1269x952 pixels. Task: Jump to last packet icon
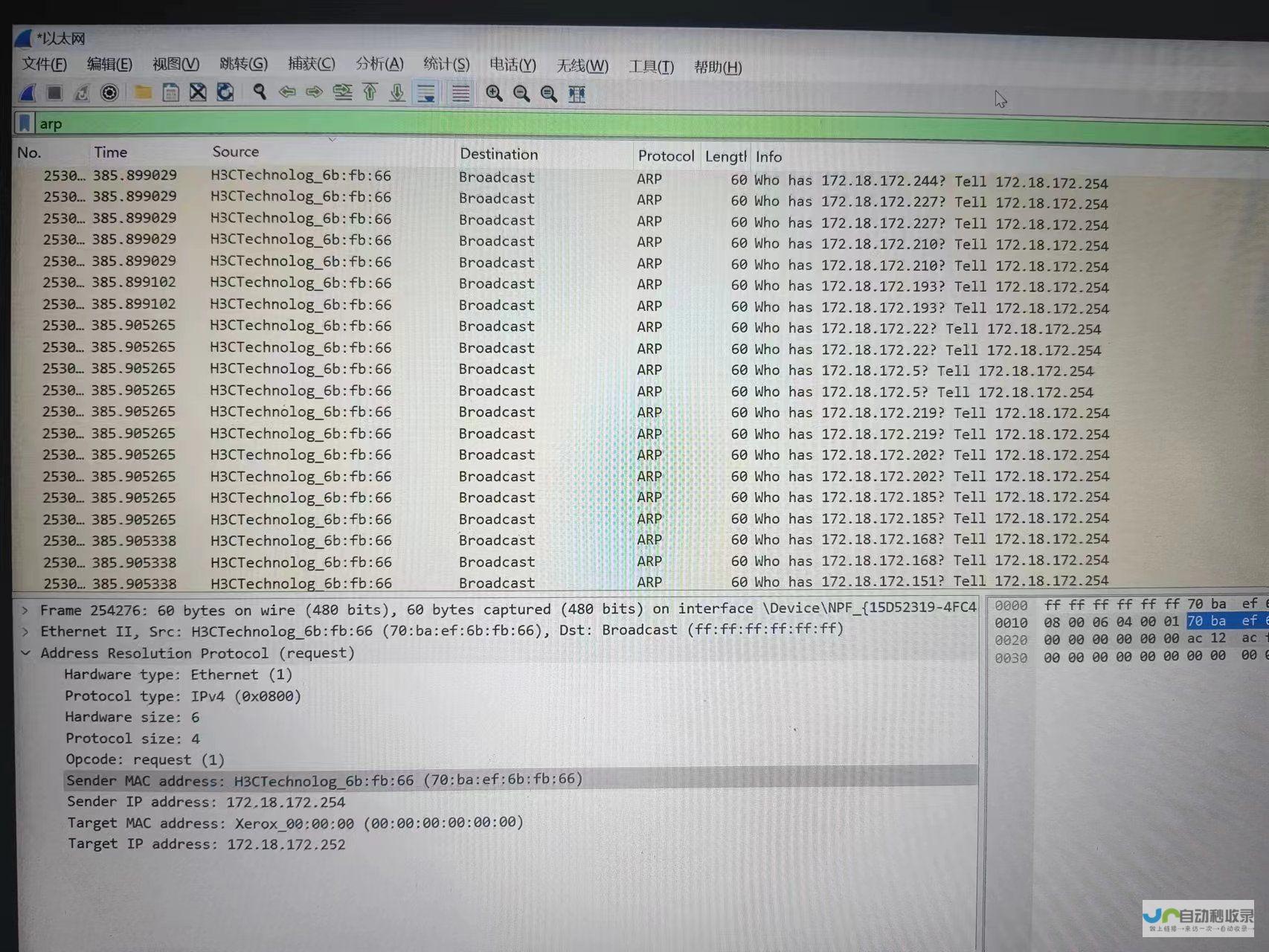coord(397,93)
